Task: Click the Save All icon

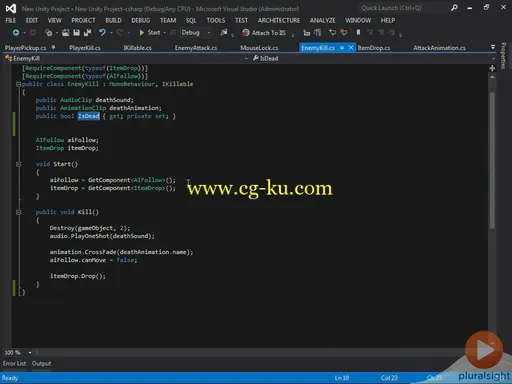Action: click(87, 33)
